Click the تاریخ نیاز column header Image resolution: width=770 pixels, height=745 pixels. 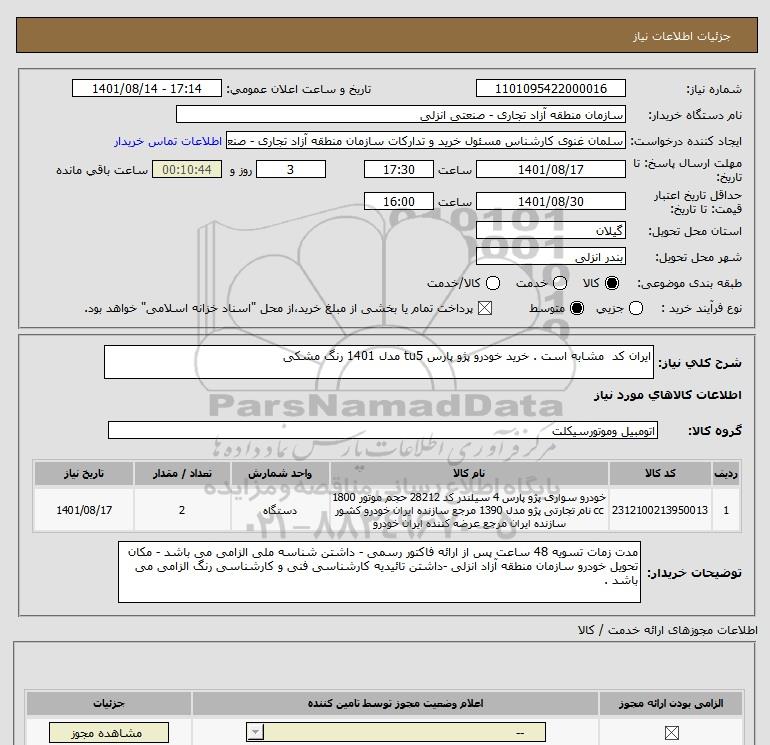(84, 473)
